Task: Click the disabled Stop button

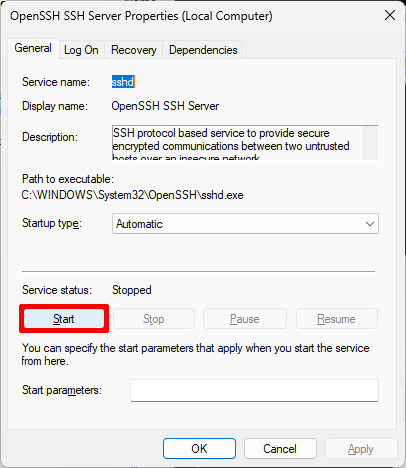Action: coord(154,319)
